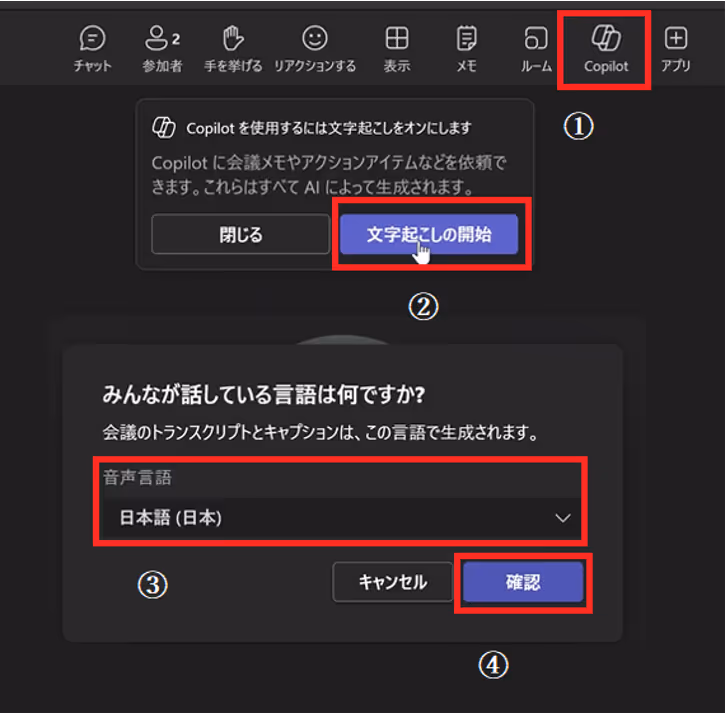Click the chevron beside 日本語 (日本)
Screen dimensions: 726x714
(x=563, y=518)
